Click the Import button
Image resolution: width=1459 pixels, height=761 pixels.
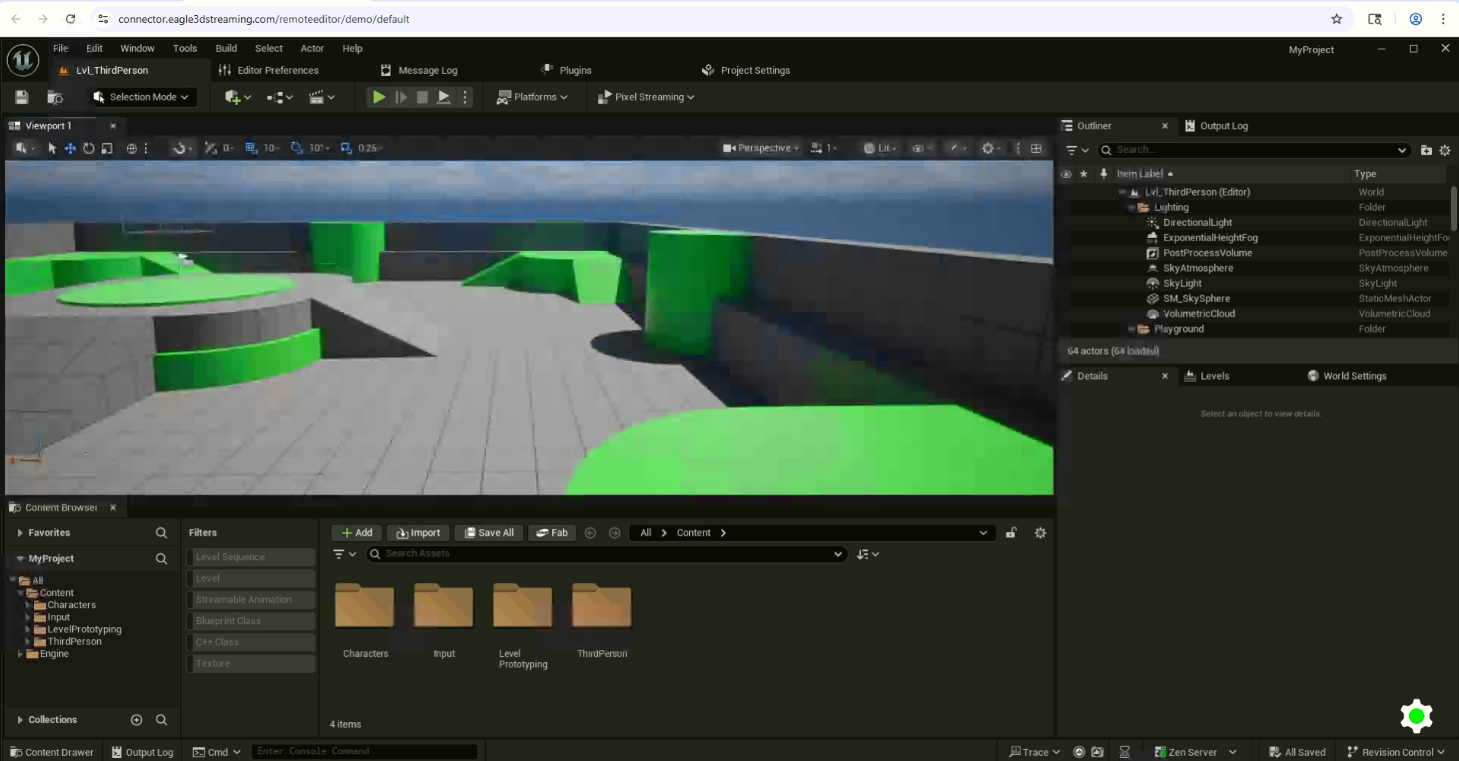tap(418, 533)
